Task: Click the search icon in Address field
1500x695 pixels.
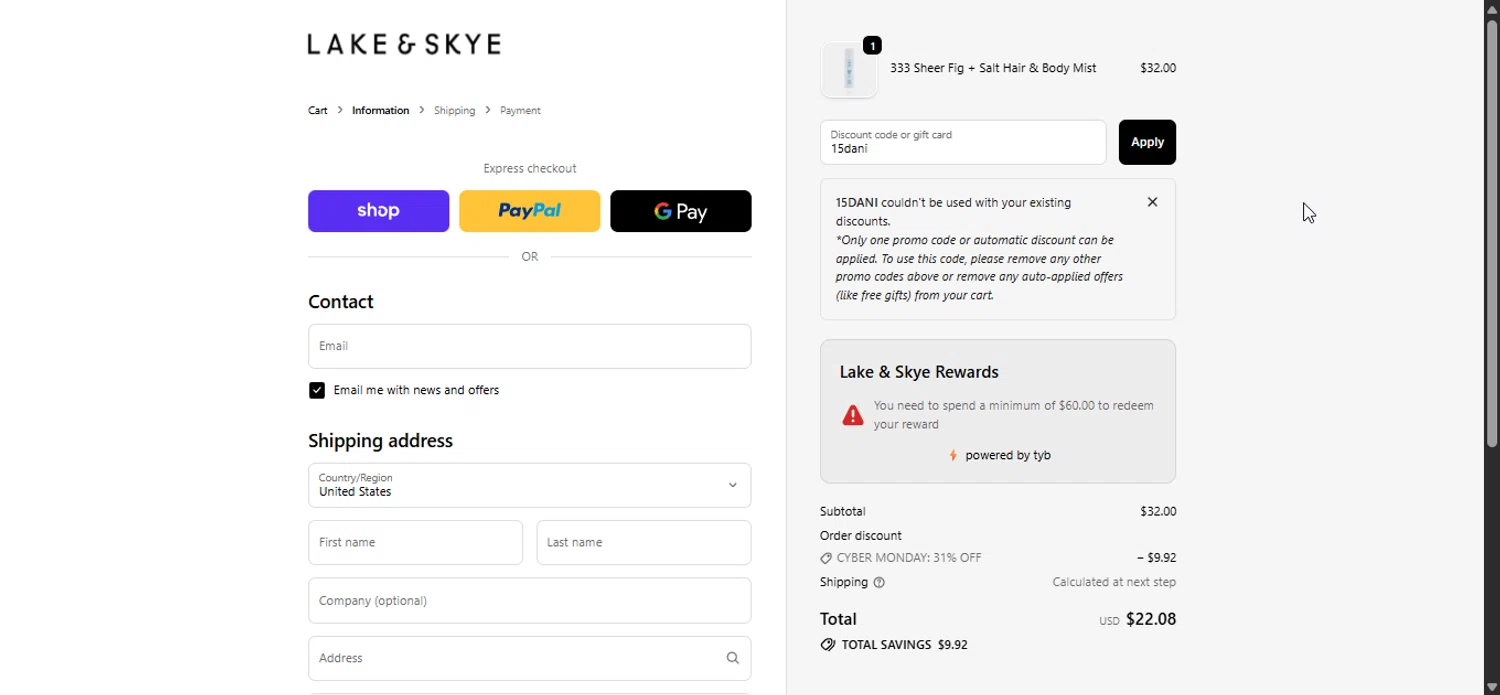Action: (x=733, y=658)
